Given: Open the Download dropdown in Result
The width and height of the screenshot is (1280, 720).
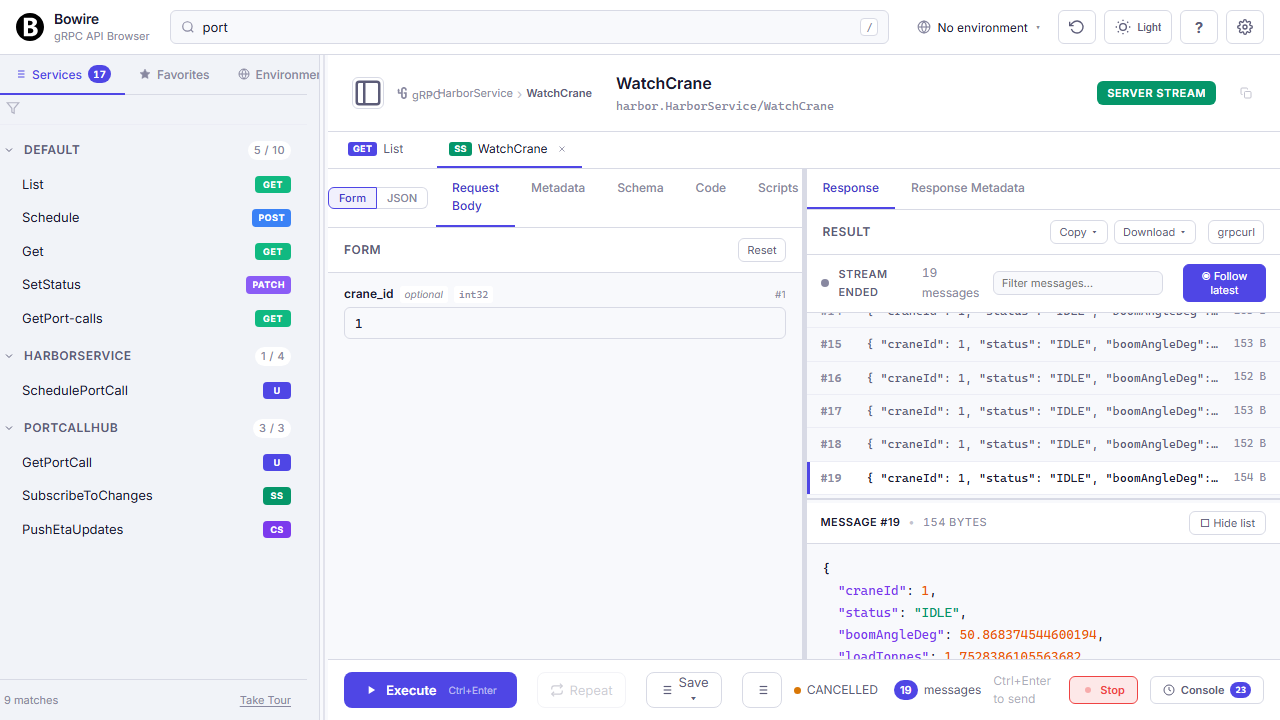Looking at the screenshot, I should pyautogui.click(x=1155, y=232).
